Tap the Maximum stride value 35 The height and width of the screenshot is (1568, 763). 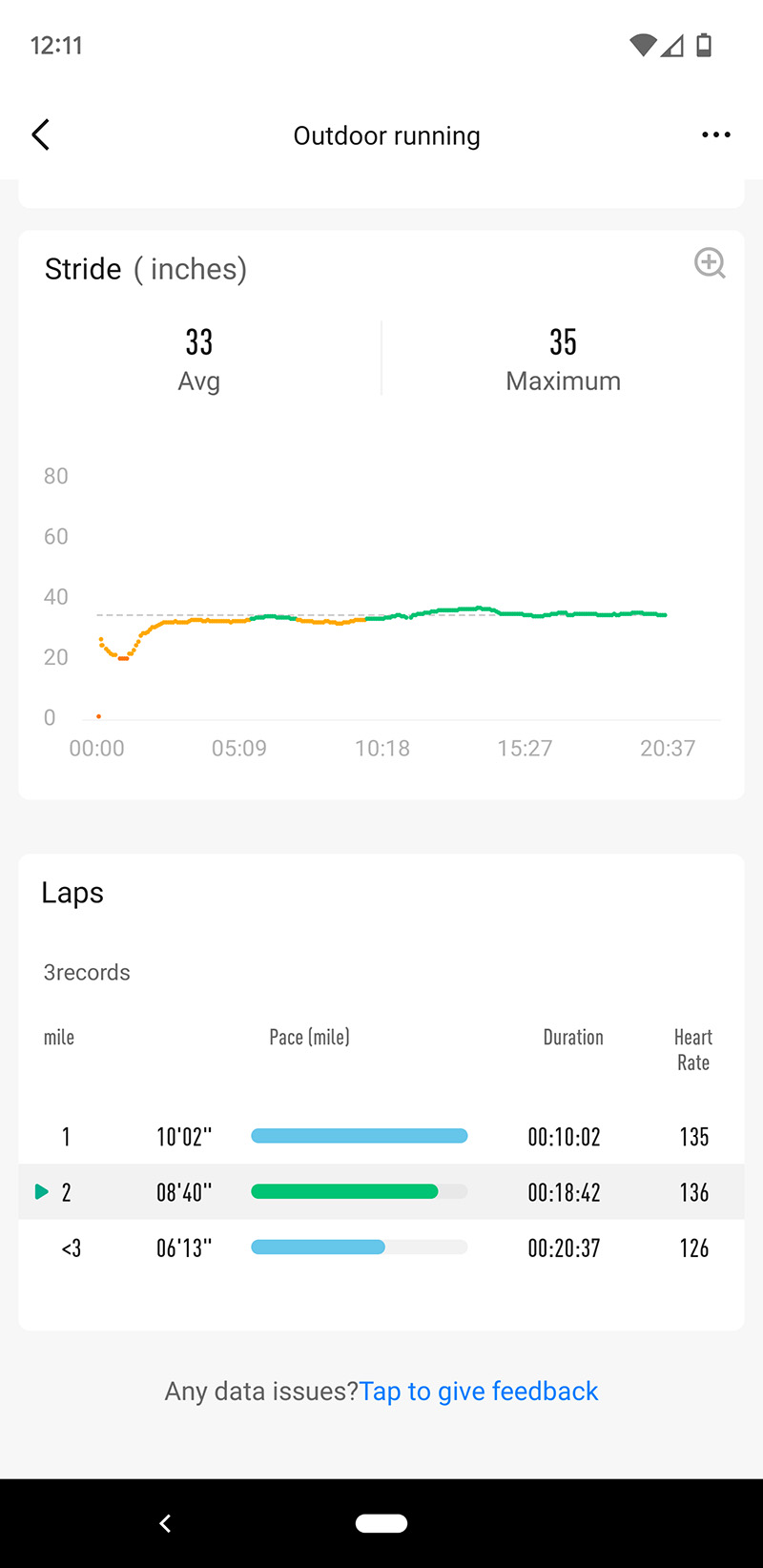pyautogui.click(x=563, y=342)
